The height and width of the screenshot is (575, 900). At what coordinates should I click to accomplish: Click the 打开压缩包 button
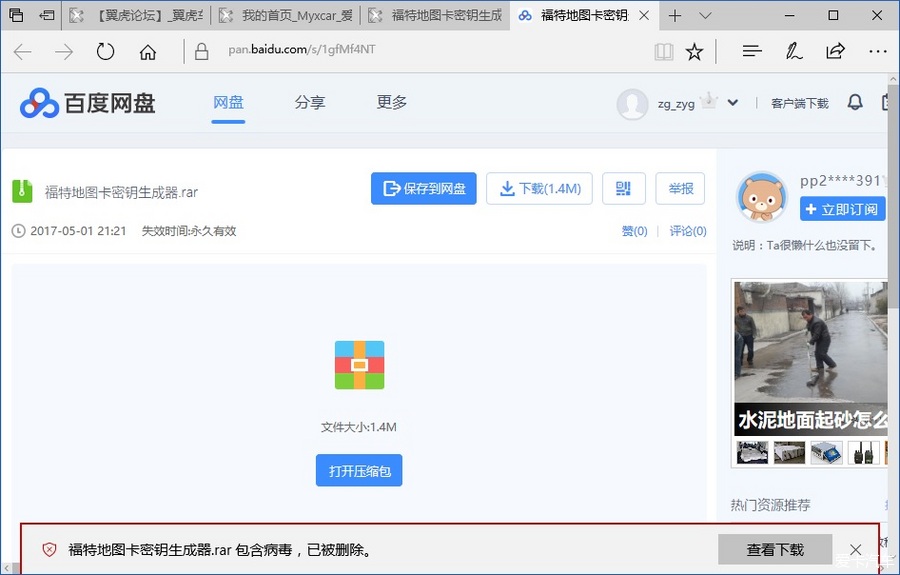(x=359, y=471)
